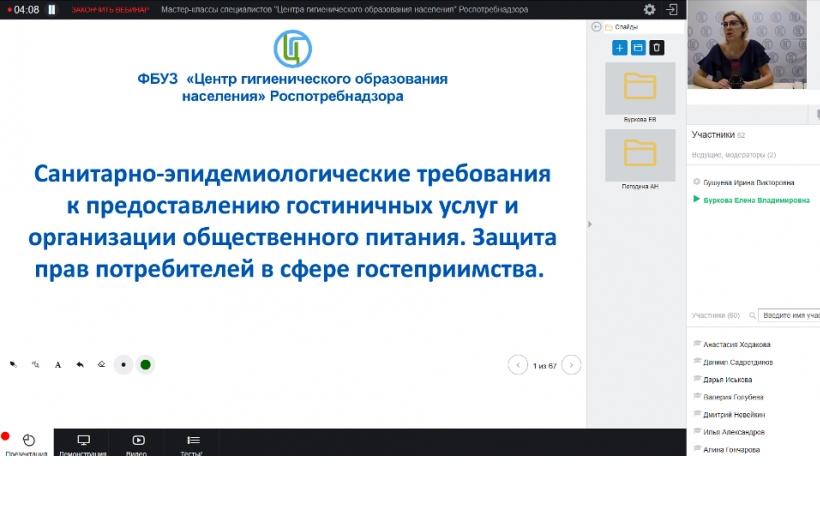This screenshot has width=820, height=512.
Task: Select the text annotation tool
Action: pos(58,365)
